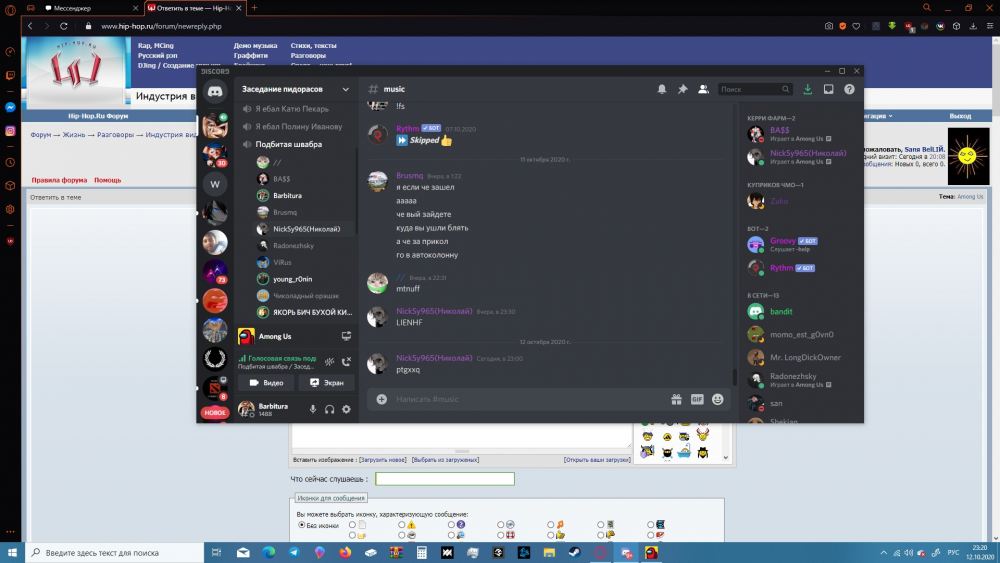Screen dimensions: 1000x563
Task: Click 'Выбрать из загруженных' link
Action: (445, 460)
